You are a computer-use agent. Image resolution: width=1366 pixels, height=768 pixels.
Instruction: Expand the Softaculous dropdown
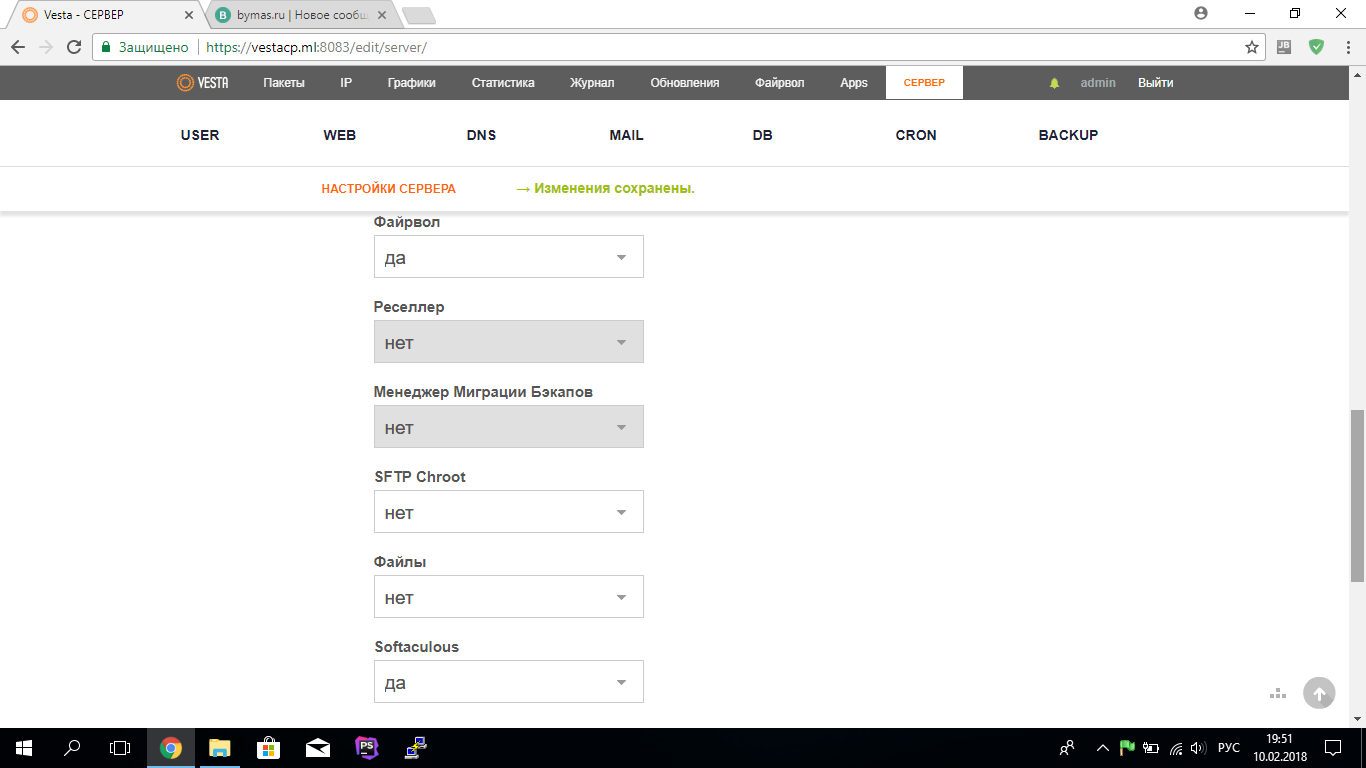coord(508,682)
